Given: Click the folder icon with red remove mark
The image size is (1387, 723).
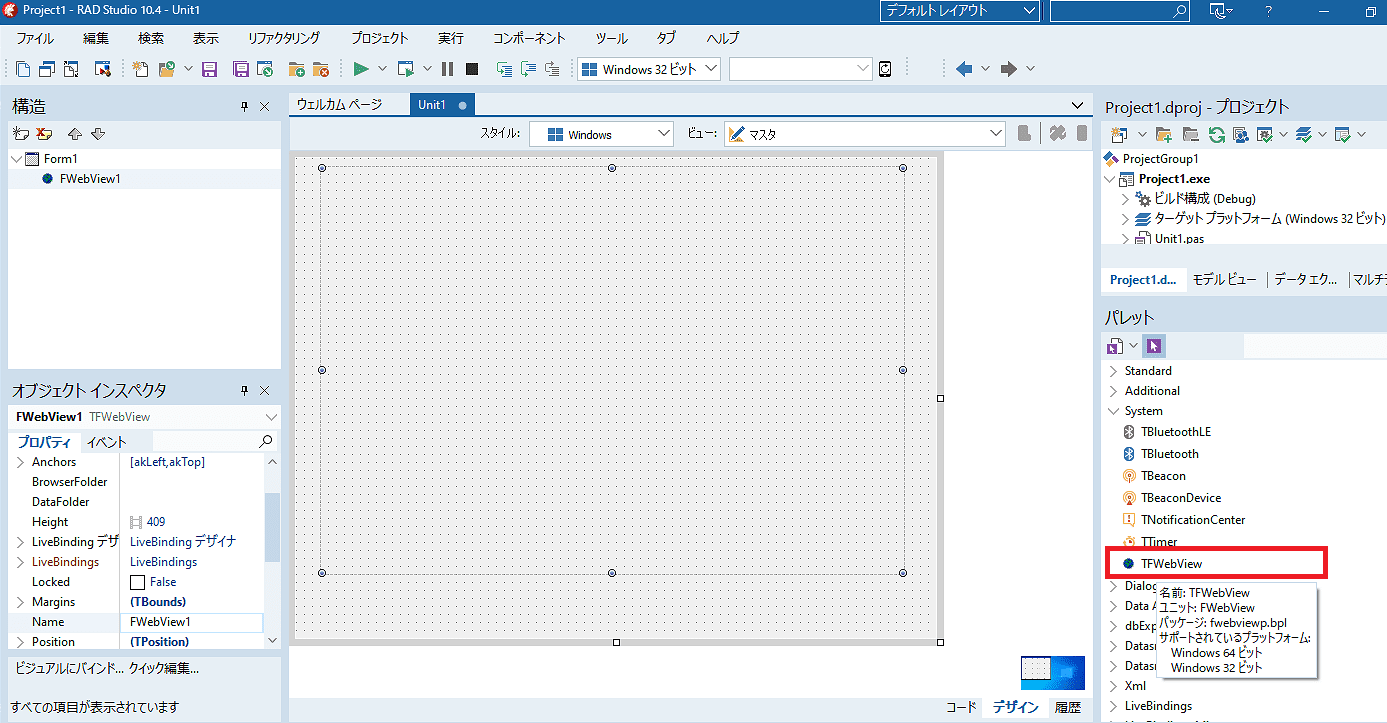Looking at the screenshot, I should [x=320, y=69].
